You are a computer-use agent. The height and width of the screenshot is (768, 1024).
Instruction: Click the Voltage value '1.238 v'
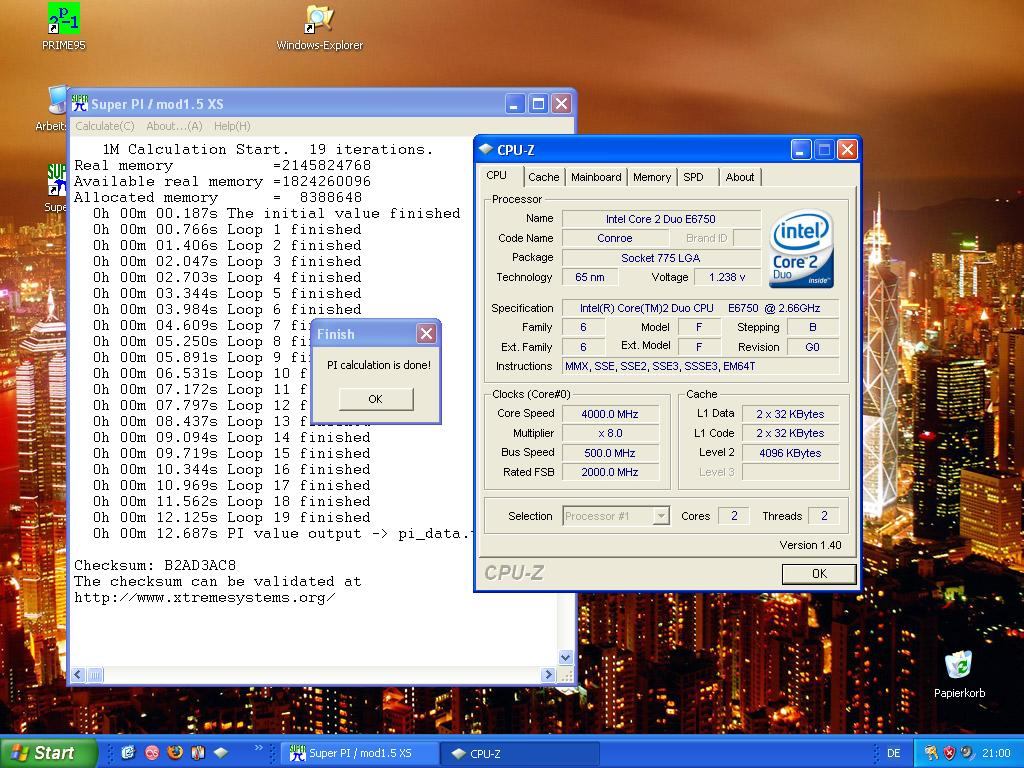pos(727,277)
